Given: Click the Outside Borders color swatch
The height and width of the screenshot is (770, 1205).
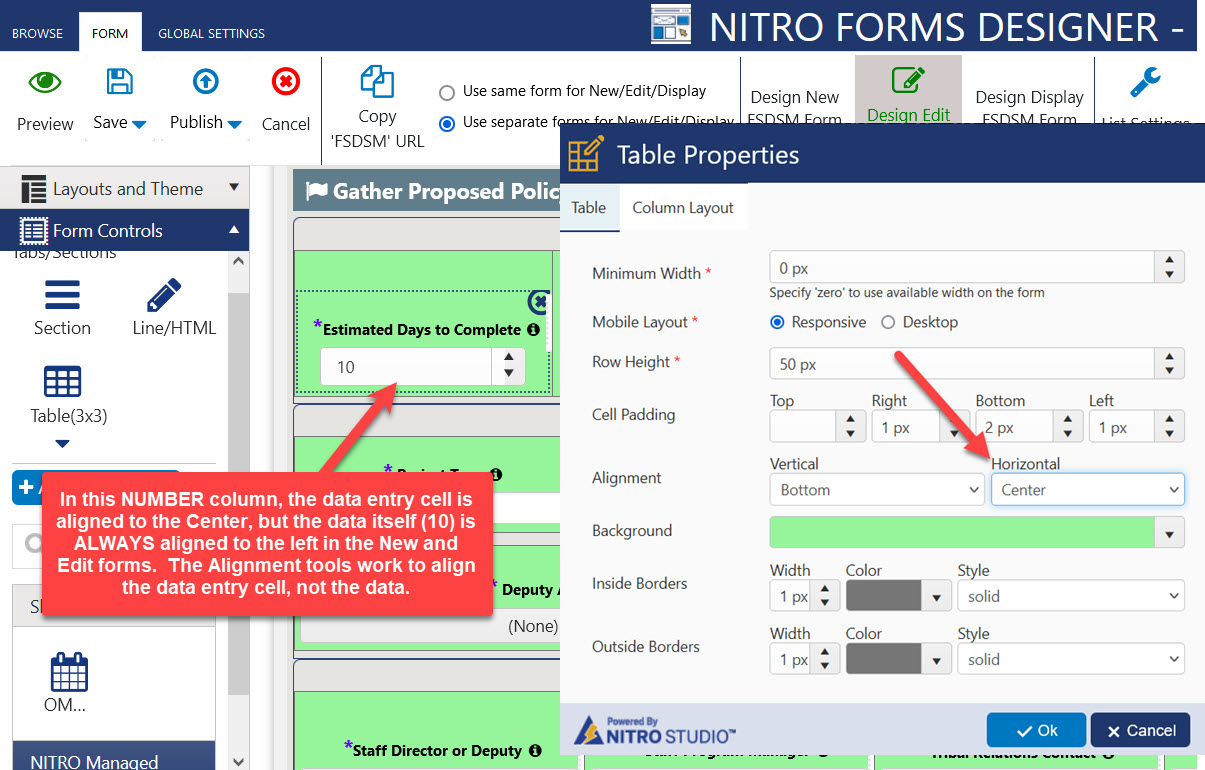Looking at the screenshot, I should pyautogui.click(x=883, y=659).
